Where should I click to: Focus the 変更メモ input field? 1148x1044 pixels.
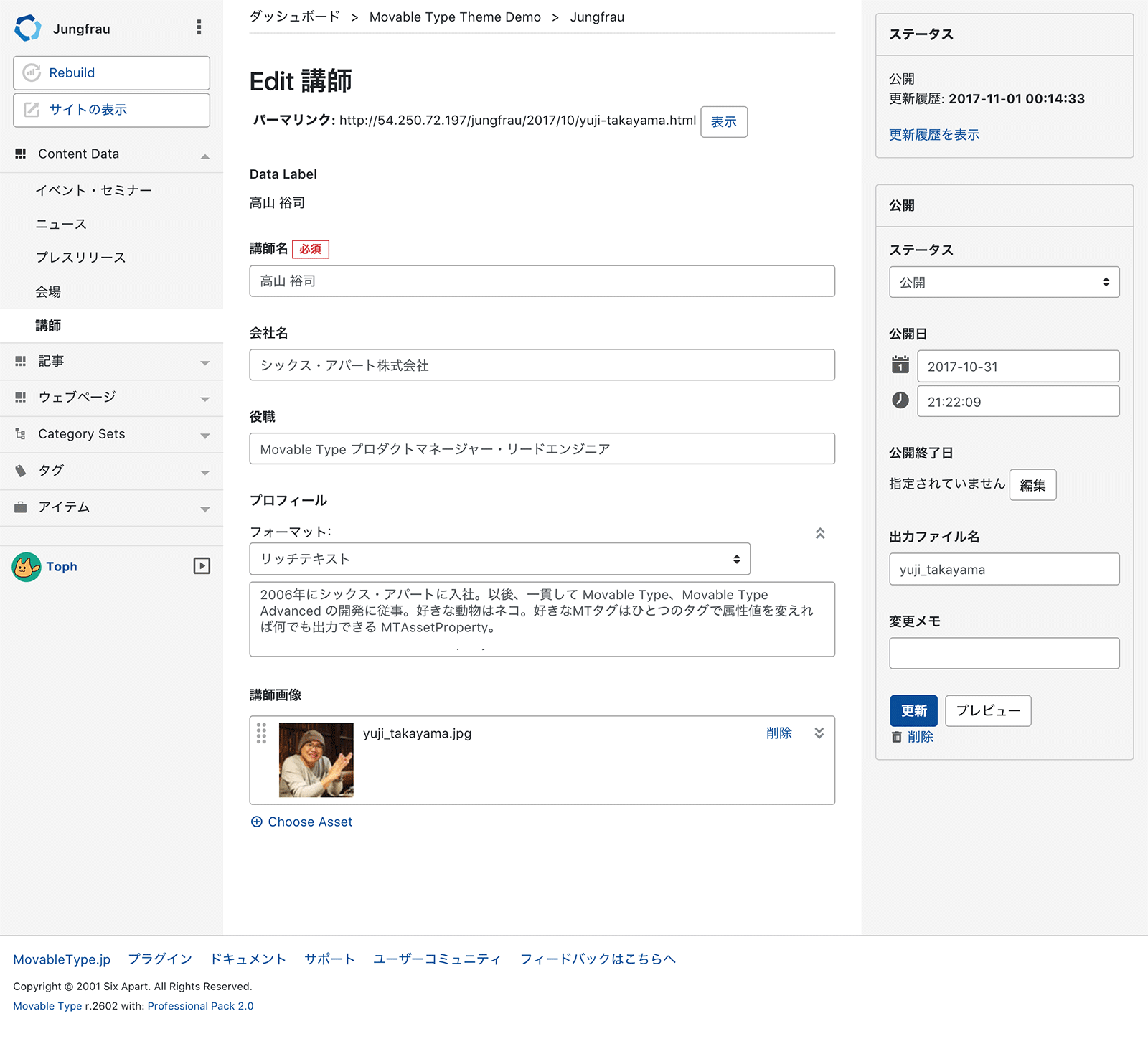click(x=1004, y=653)
